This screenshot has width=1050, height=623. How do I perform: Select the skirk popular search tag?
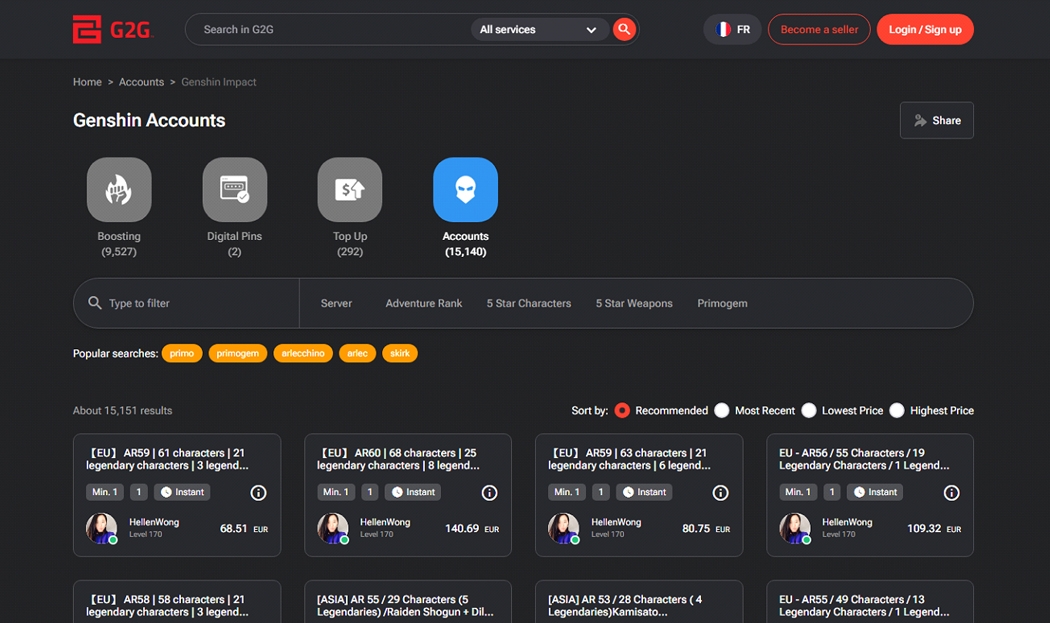[x=400, y=353]
